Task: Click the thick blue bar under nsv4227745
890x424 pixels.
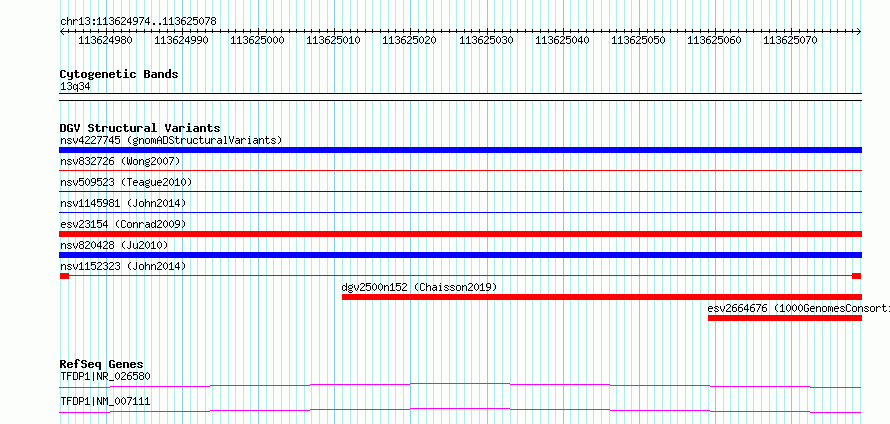Action: point(460,150)
